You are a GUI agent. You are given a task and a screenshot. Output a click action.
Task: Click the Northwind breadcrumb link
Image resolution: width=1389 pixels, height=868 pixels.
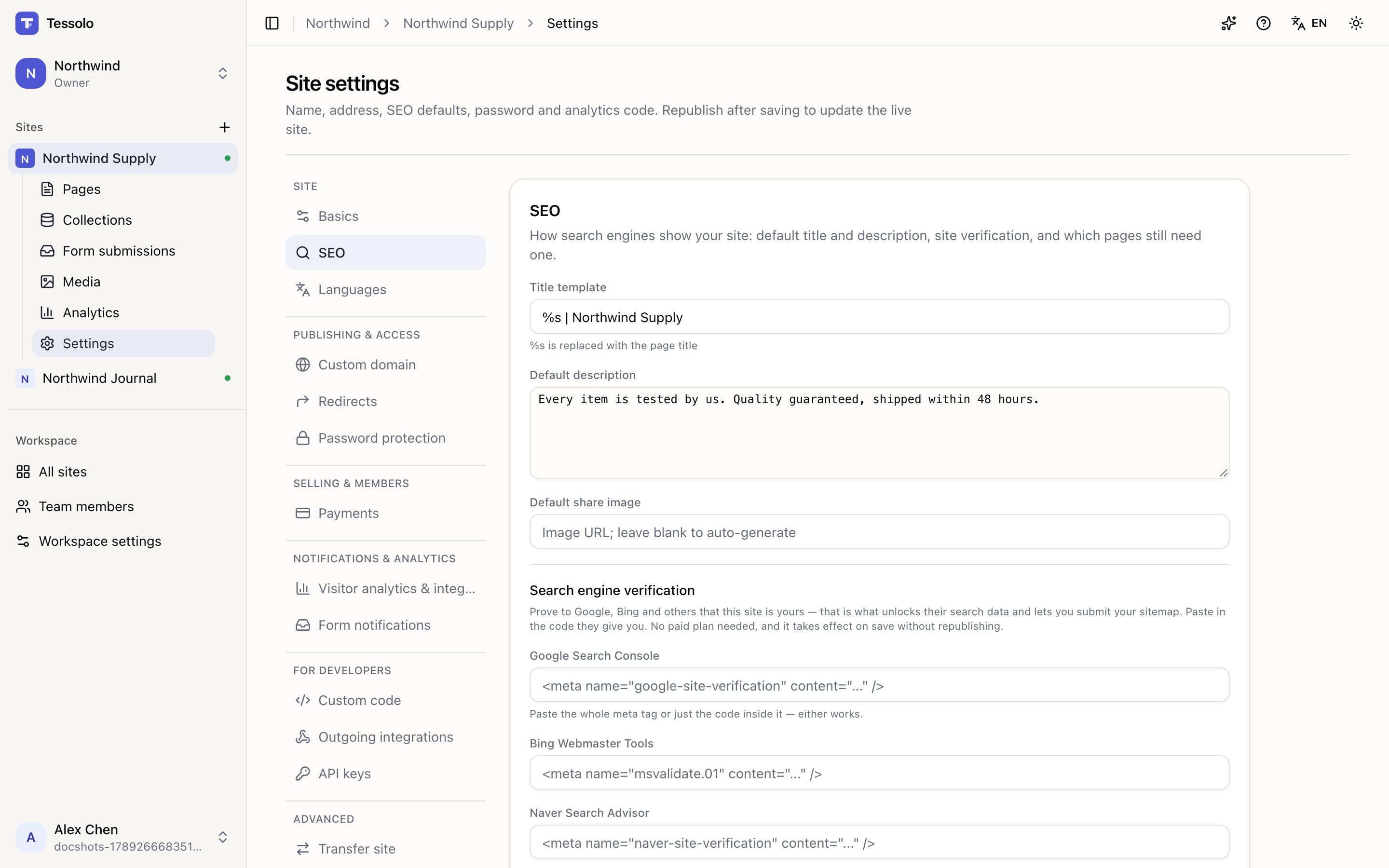[x=338, y=24]
